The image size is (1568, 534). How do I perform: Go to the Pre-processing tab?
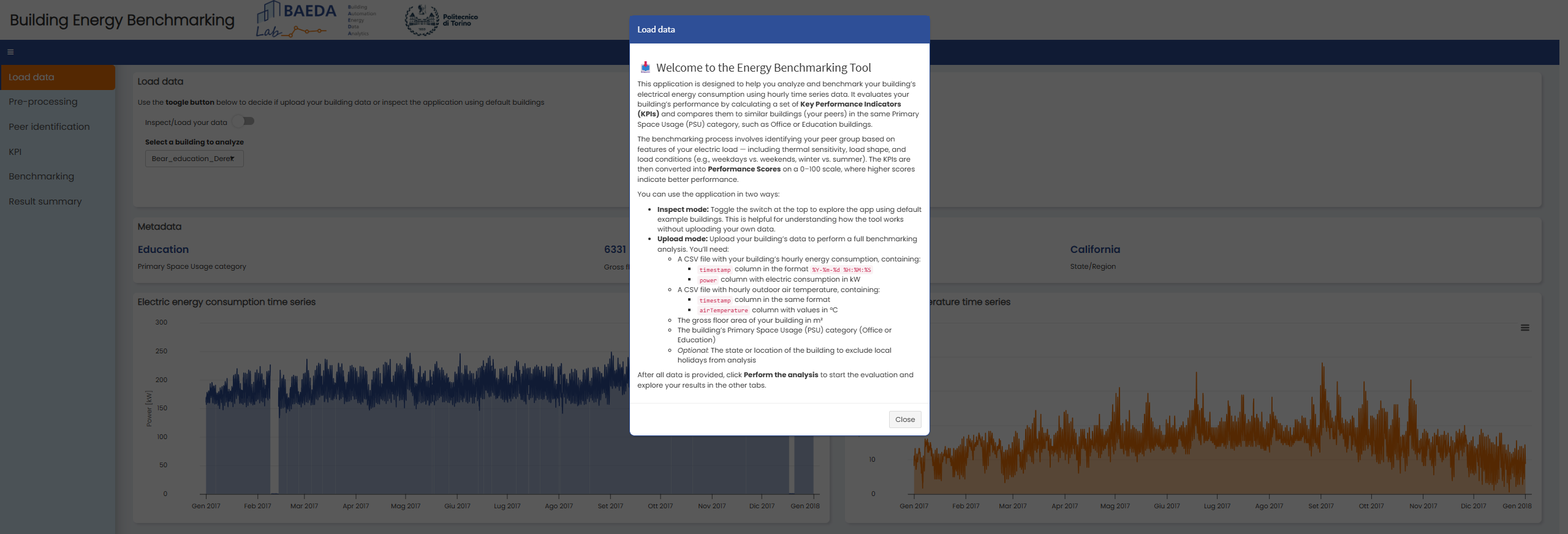[58, 102]
